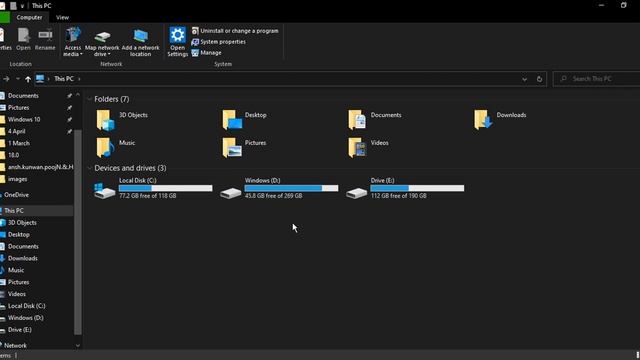Open the Pictures folder in Folders section
Screen dimensions: 640x360
click(232, 148)
